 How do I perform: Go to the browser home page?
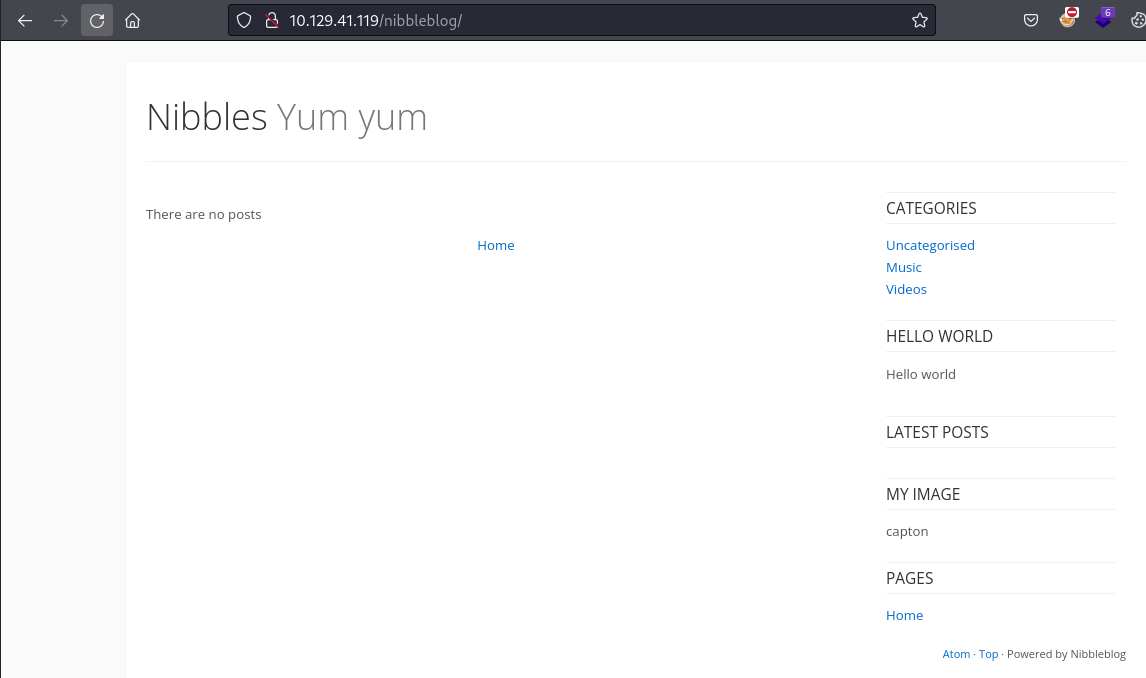point(132,20)
